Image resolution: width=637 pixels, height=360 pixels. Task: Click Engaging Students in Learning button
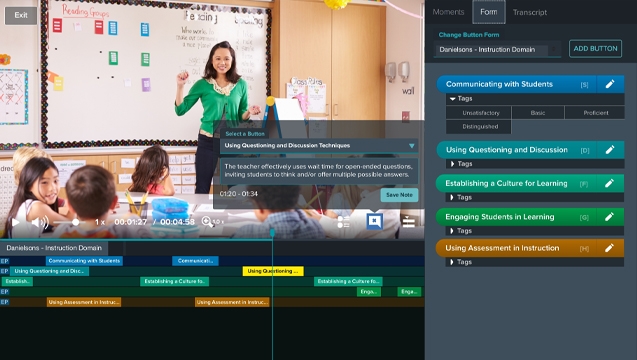click(516, 217)
